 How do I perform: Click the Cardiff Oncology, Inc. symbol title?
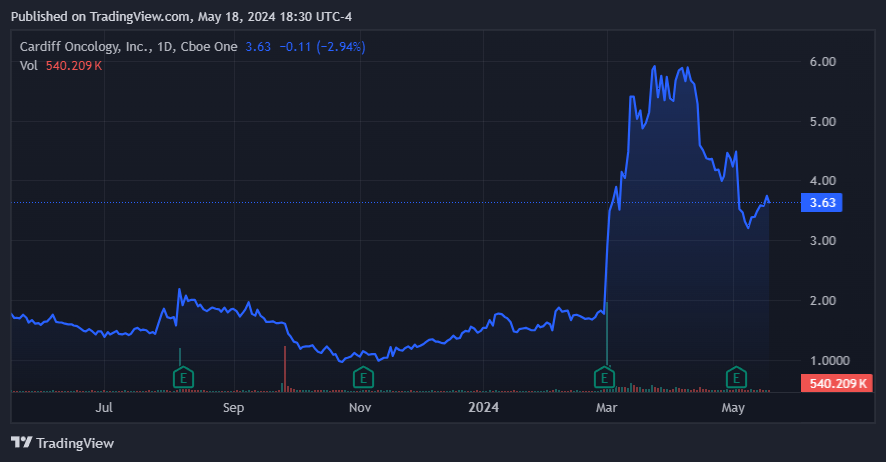(x=86, y=47)
